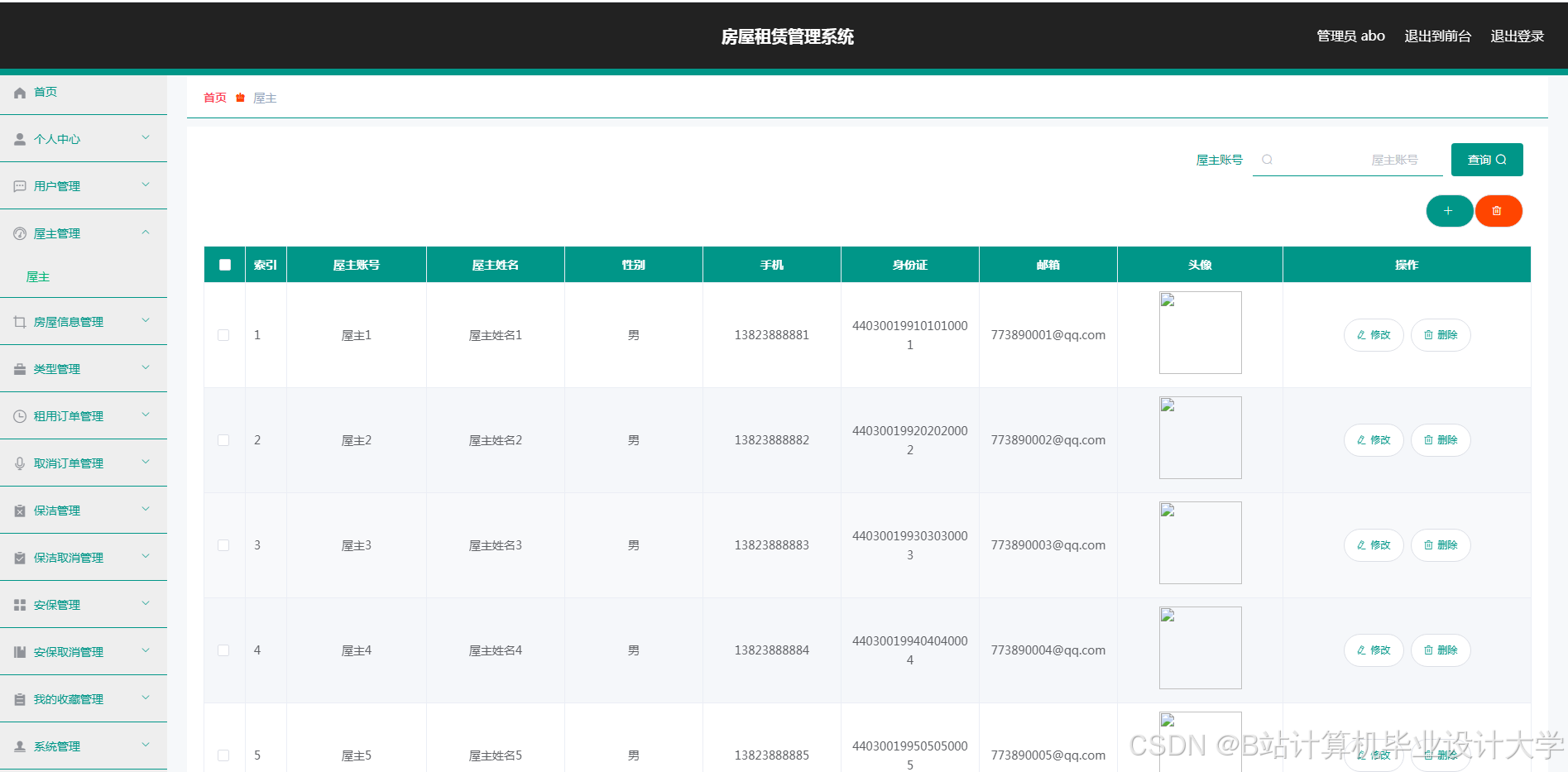Click the grid icon next to 安保管理

tap(20, 606)
